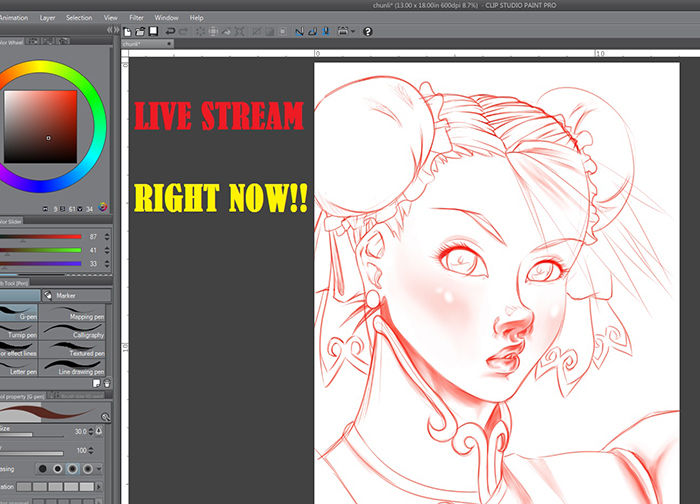
Task: Open the View menu
Action: click(x=111, y=18)
